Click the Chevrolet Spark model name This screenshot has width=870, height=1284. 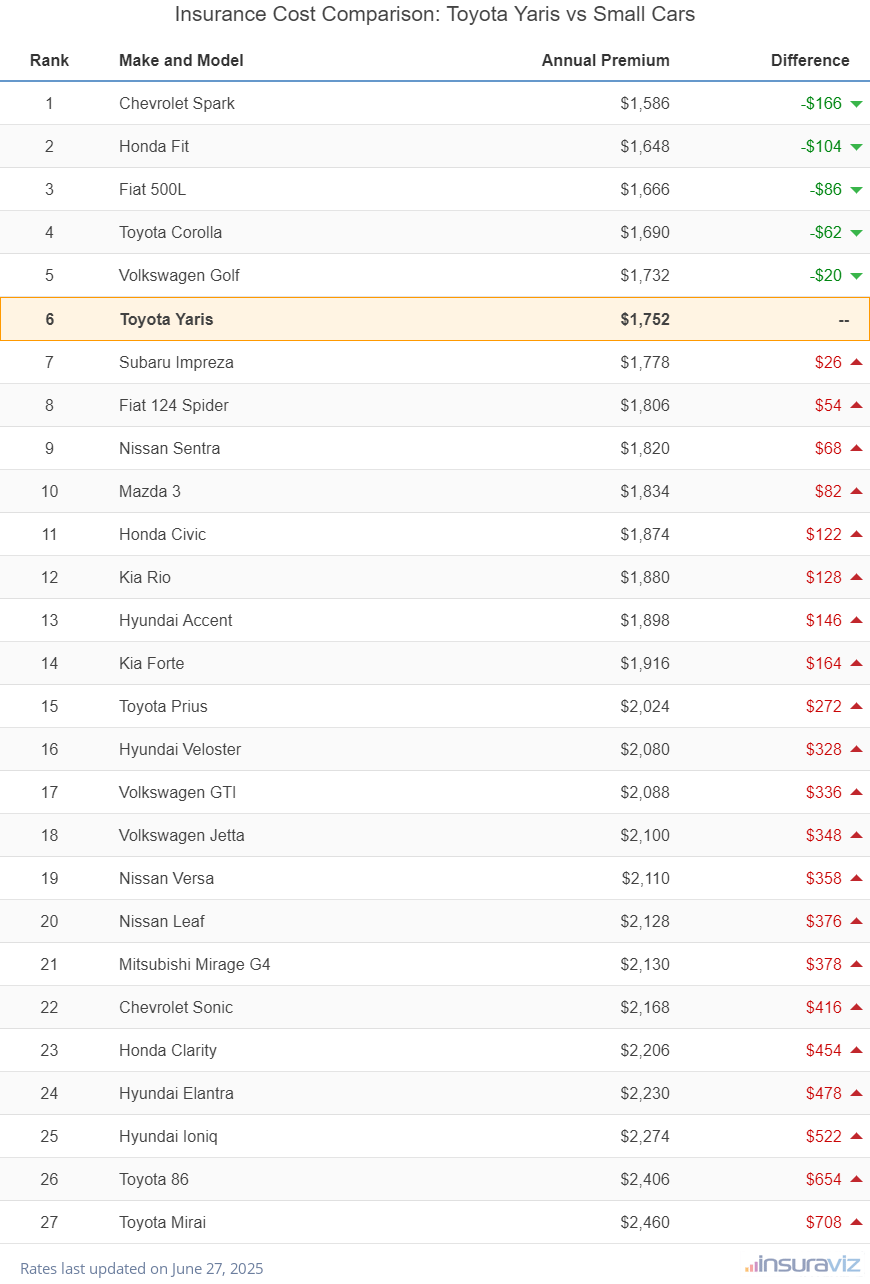click(x=177, y=103)
